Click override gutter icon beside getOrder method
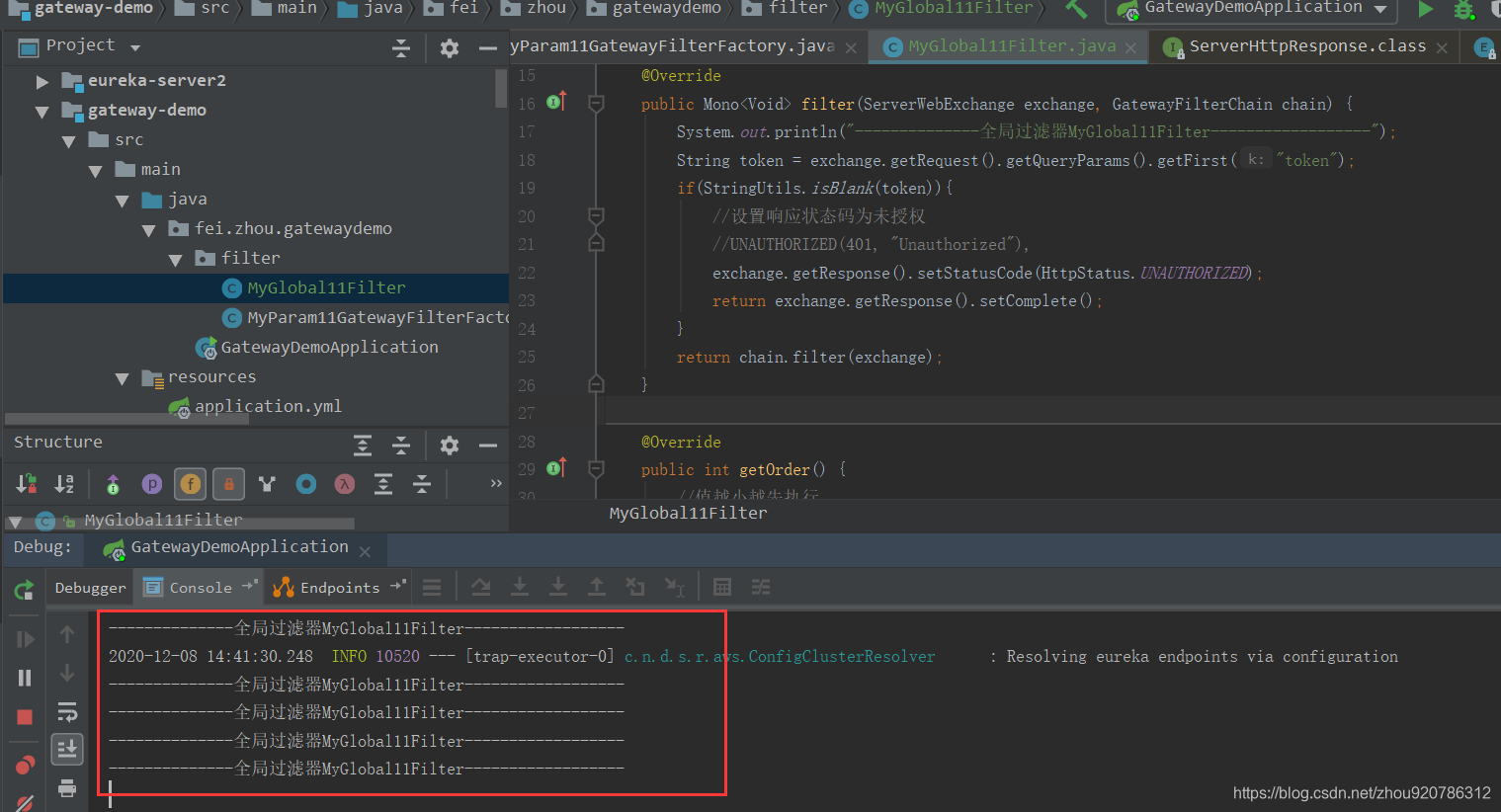1501x812 pixels. coord(556,466)
